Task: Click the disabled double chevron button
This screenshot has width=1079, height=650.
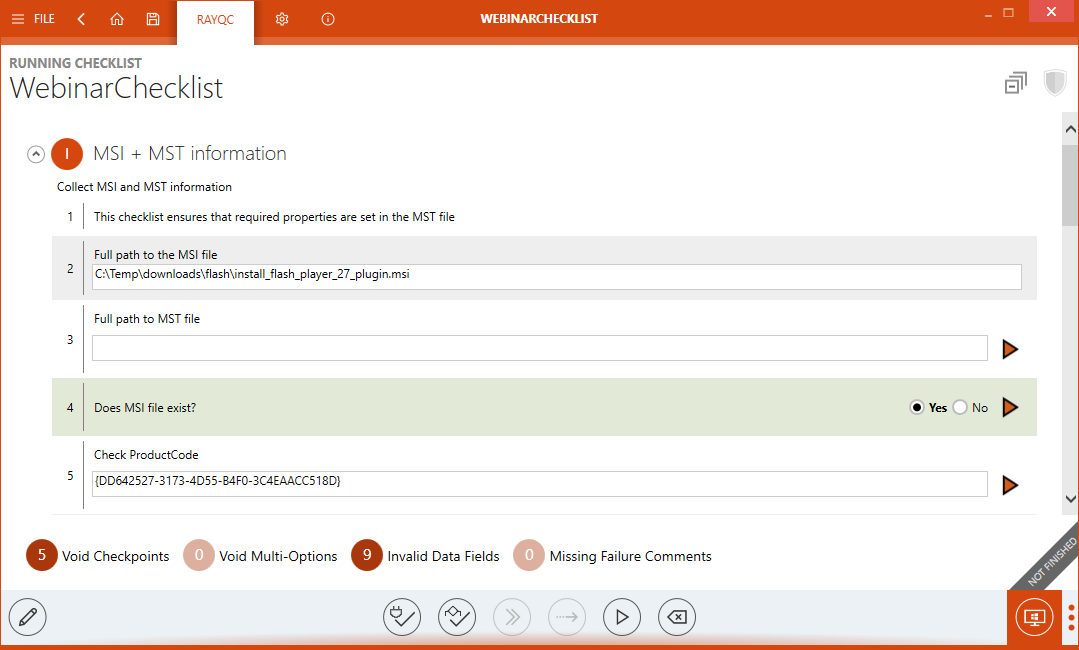Action: tap(512, 617)
